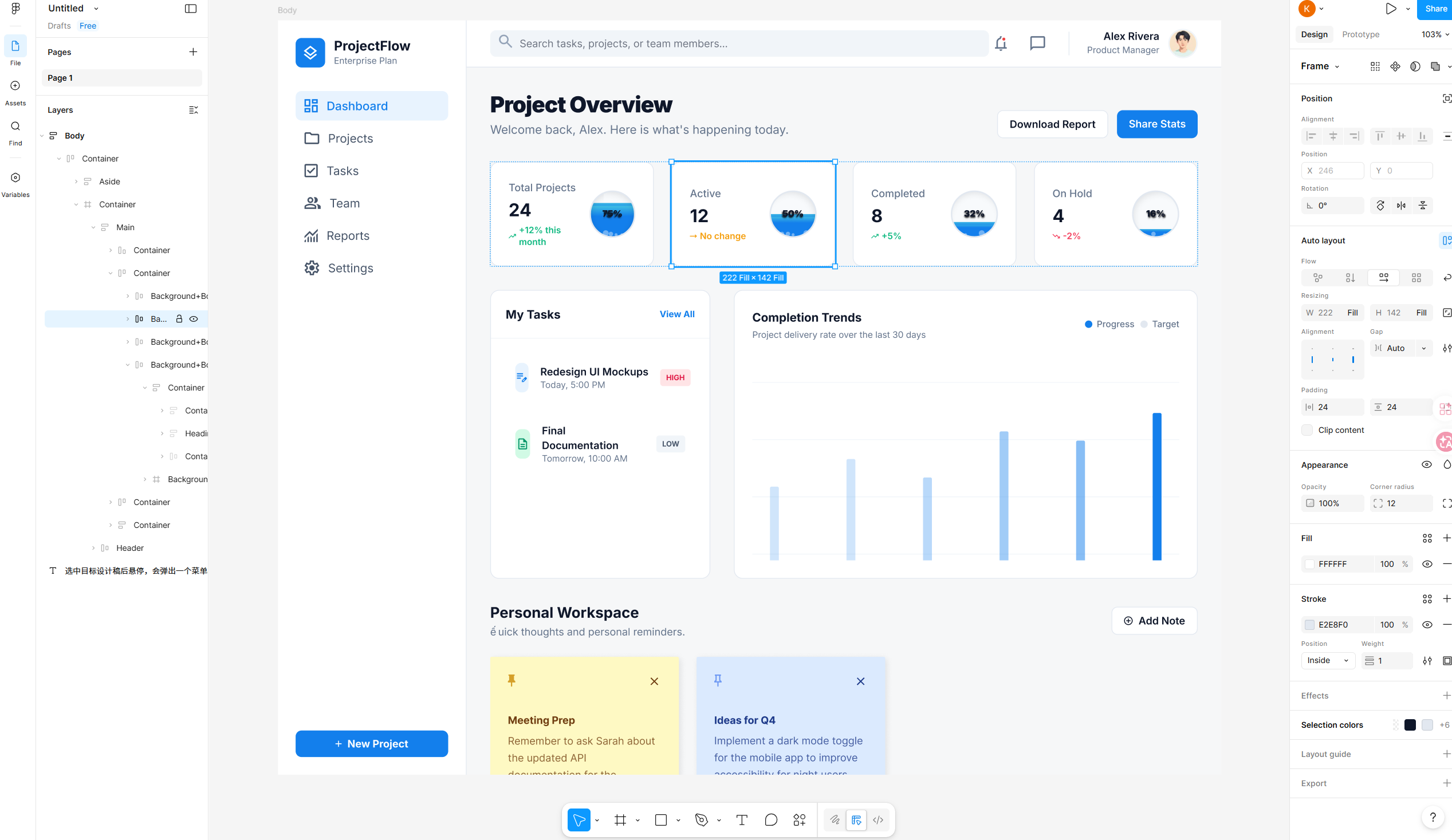Viewport: 1452px width, 840px height.
Task: Switch to the Prototype tab
Action: click(1360, 34)
